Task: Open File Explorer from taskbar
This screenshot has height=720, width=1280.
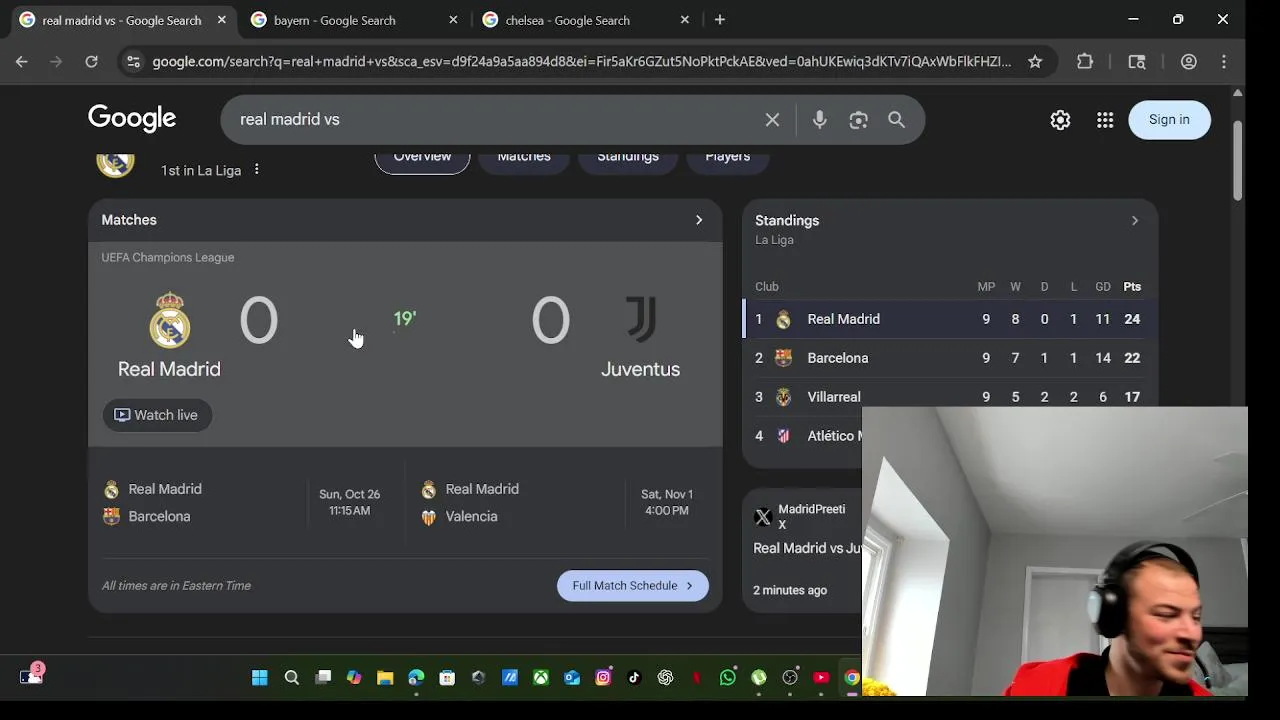Action: 385,677
